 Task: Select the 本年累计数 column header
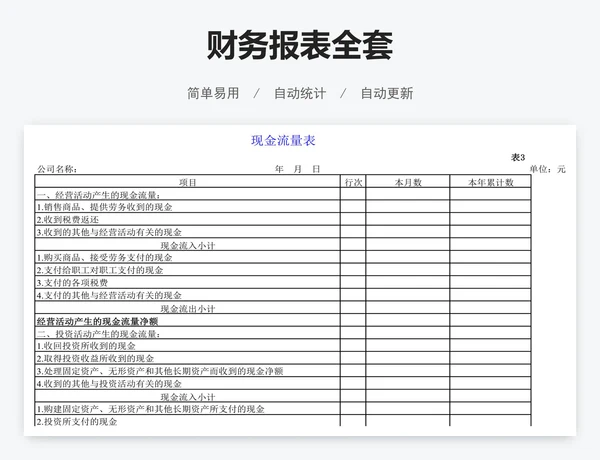491,182
